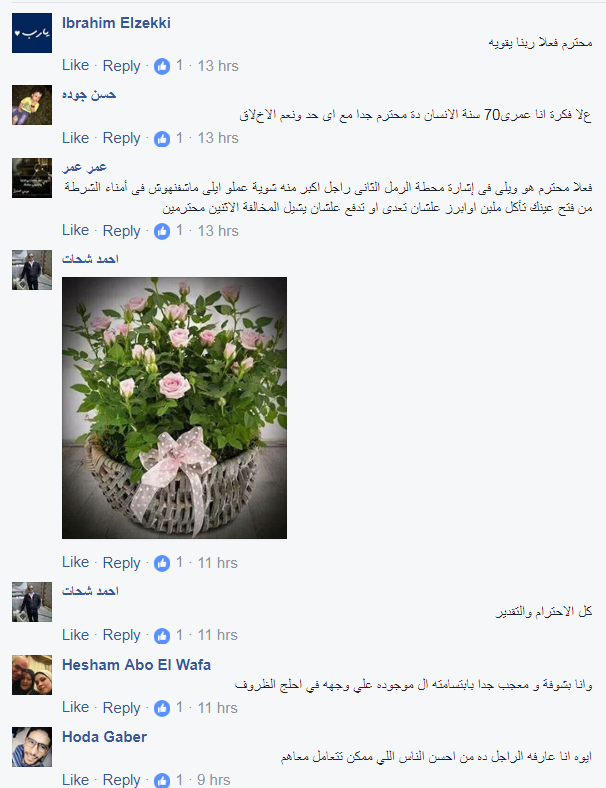606x788 pixels.
Task: Click the thumbs-up icon under Hoda Gaber's comment
Action: [x=162, y=780]
